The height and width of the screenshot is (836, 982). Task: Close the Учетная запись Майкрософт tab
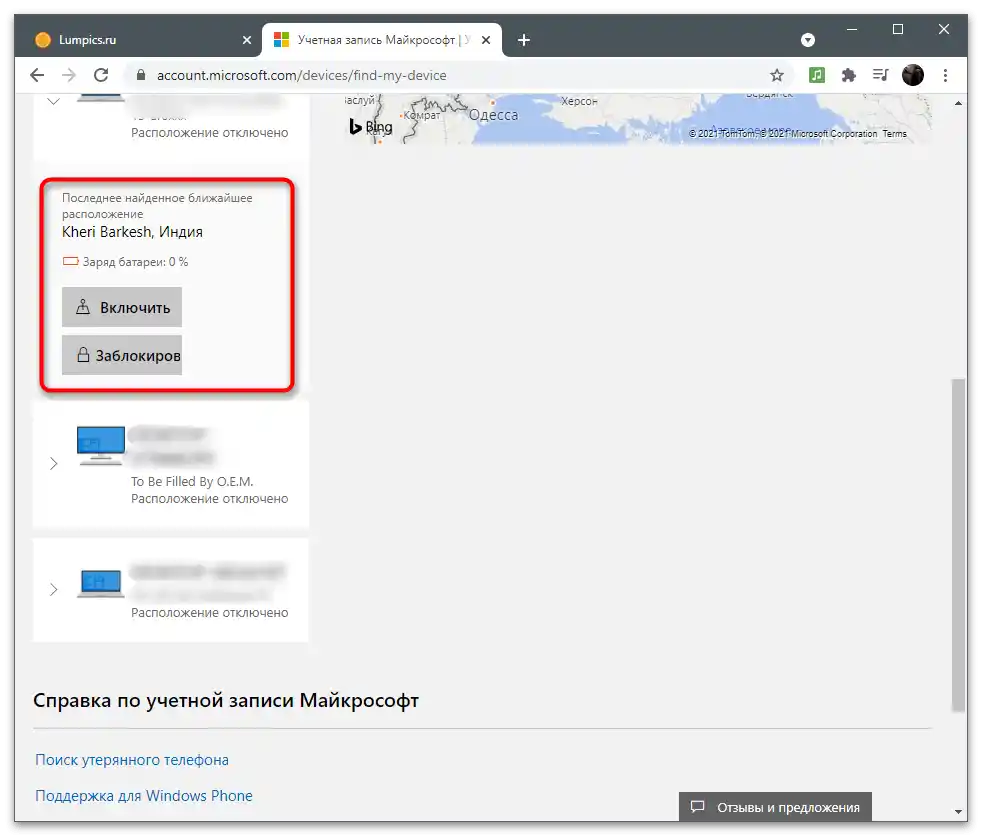pos(486,40)
